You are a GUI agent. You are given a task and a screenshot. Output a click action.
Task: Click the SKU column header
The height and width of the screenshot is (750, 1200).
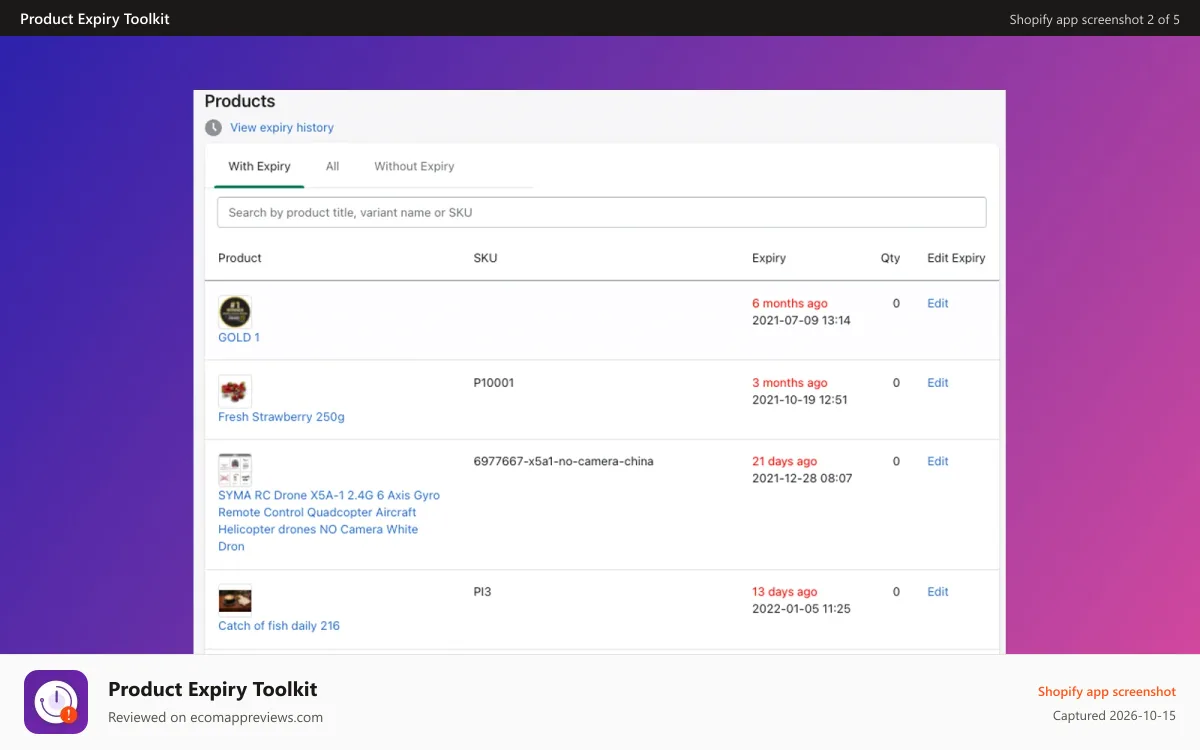coord(485,258)
